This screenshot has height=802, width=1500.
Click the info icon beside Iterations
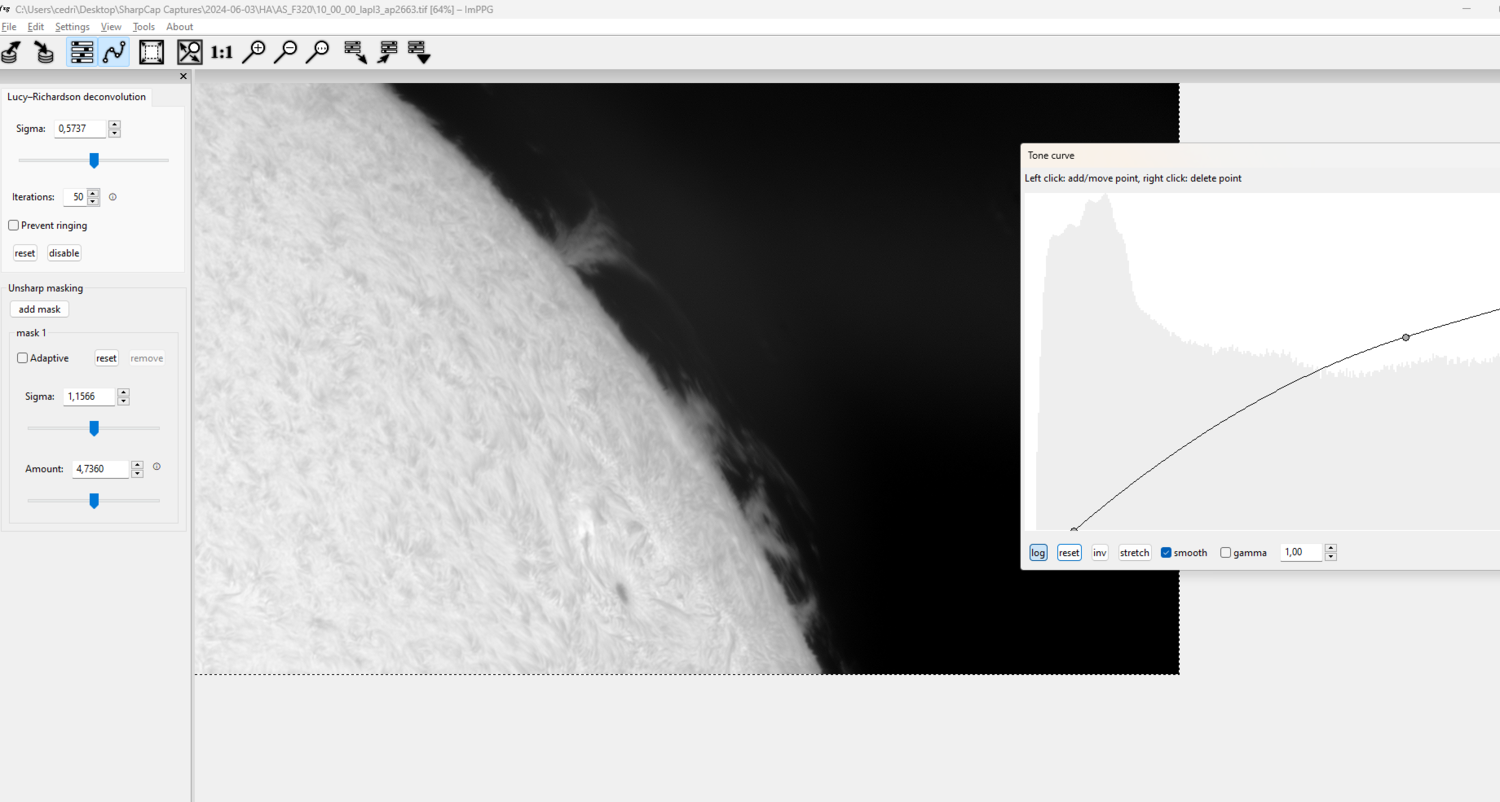pyautogui.click(x=112, y=197)
